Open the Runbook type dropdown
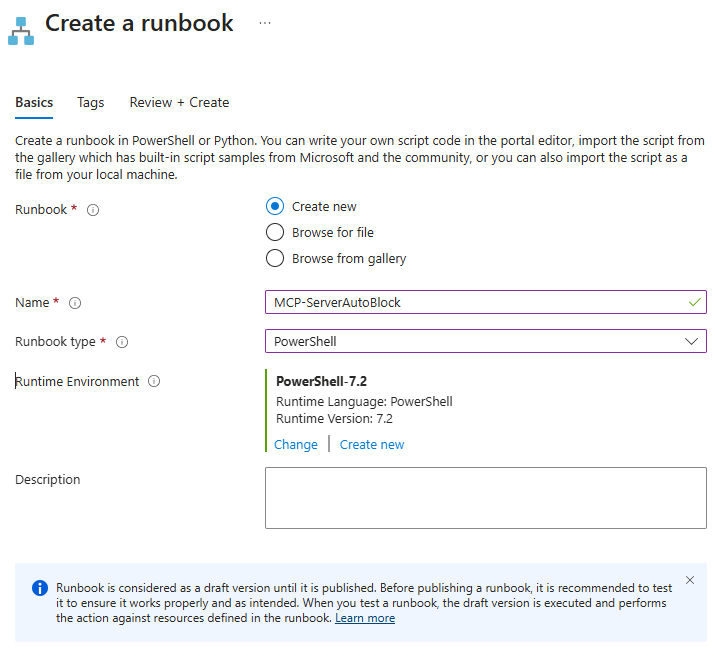Viewport: 715px width, 658px height. click(486, 341)
